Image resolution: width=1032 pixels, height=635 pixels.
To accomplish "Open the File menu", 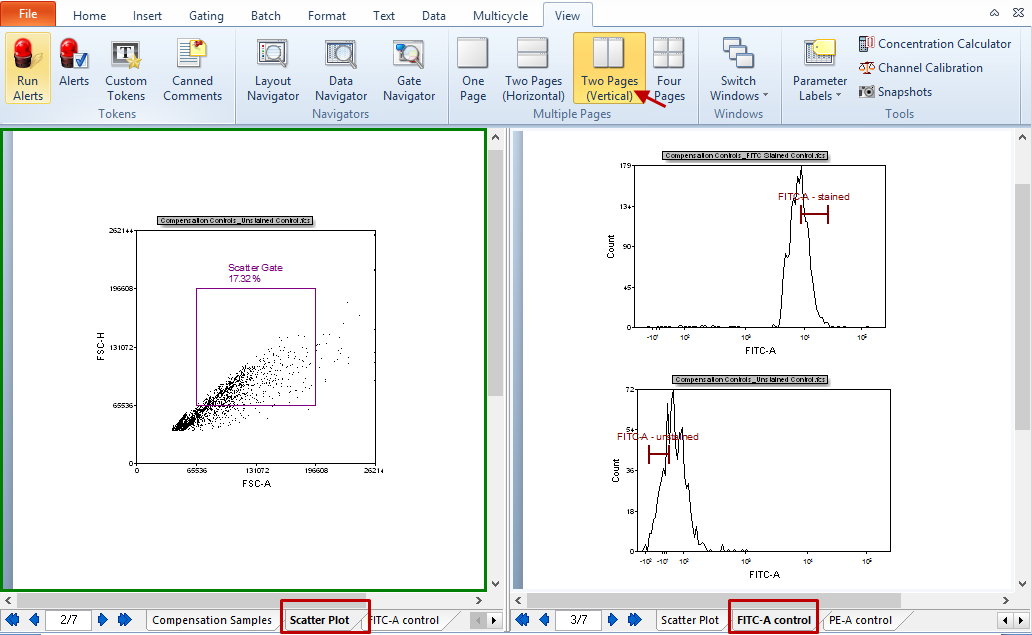I will [x=28, y=15].
